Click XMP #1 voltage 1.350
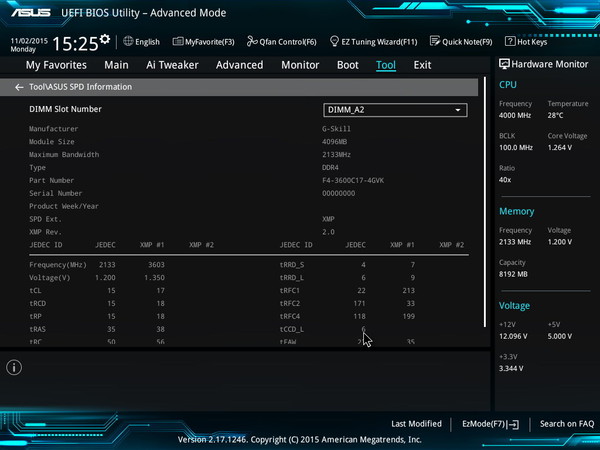The image size is (600, 450). (154, 278)
